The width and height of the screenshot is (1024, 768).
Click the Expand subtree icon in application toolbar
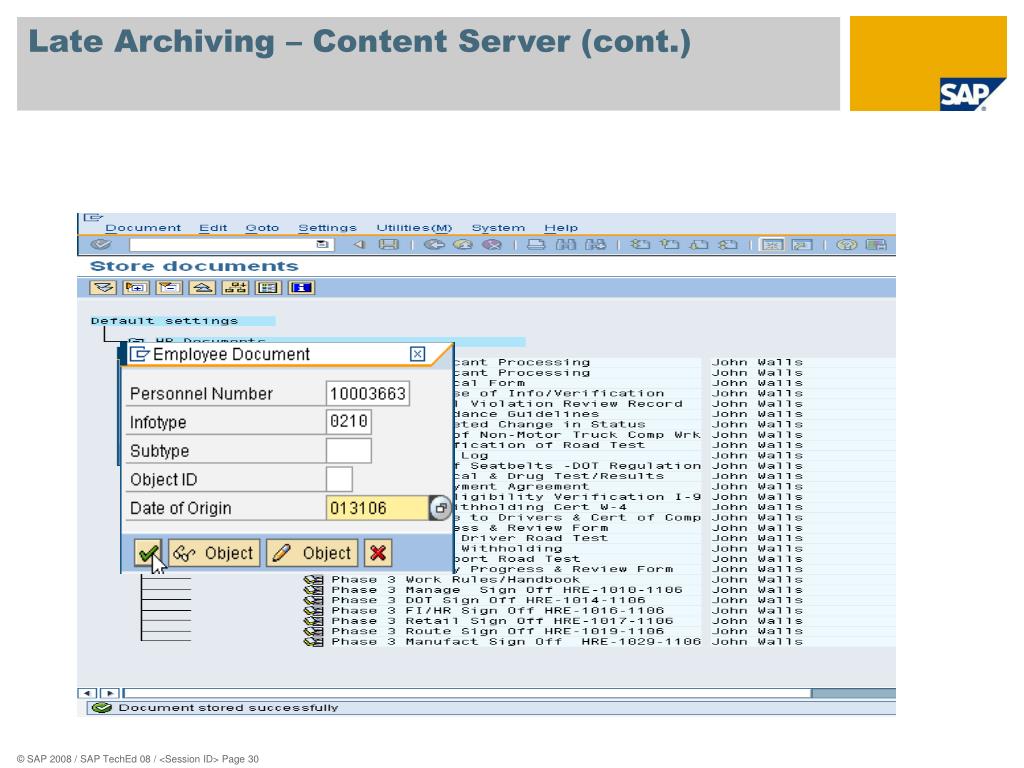[136, 287]
